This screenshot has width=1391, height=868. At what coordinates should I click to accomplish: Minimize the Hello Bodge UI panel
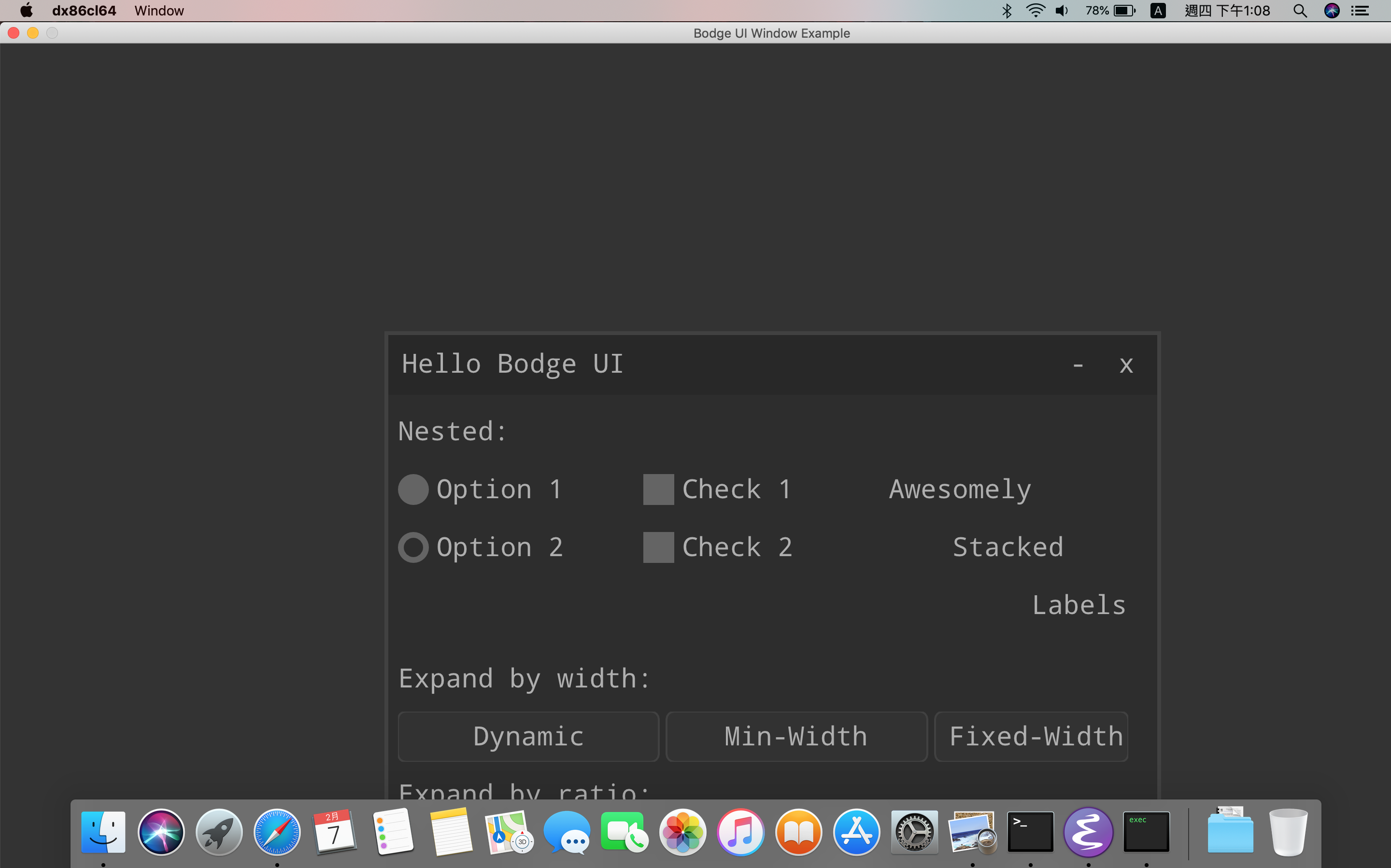(x=1078, y=364)
